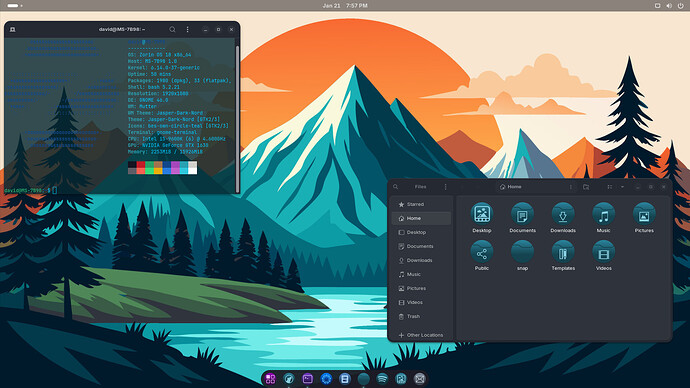This screenshot has width=690, height=388.
Task: Select Documents in the Files sidebar
Action: (421, 246)
